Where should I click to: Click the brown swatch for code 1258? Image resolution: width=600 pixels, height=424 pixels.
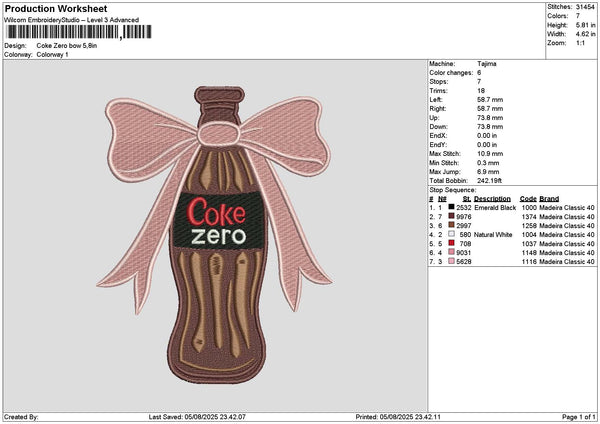(x=452, y=225)
